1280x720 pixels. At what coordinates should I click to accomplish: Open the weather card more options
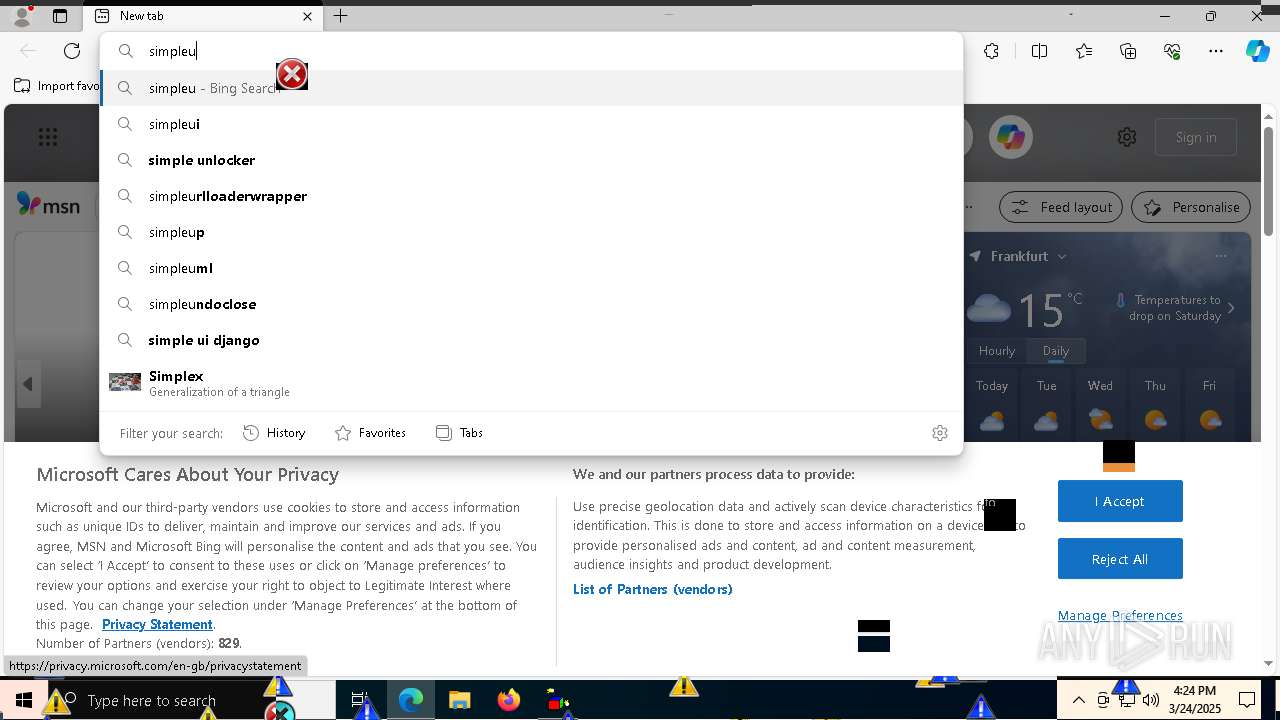click(1221, 256)
